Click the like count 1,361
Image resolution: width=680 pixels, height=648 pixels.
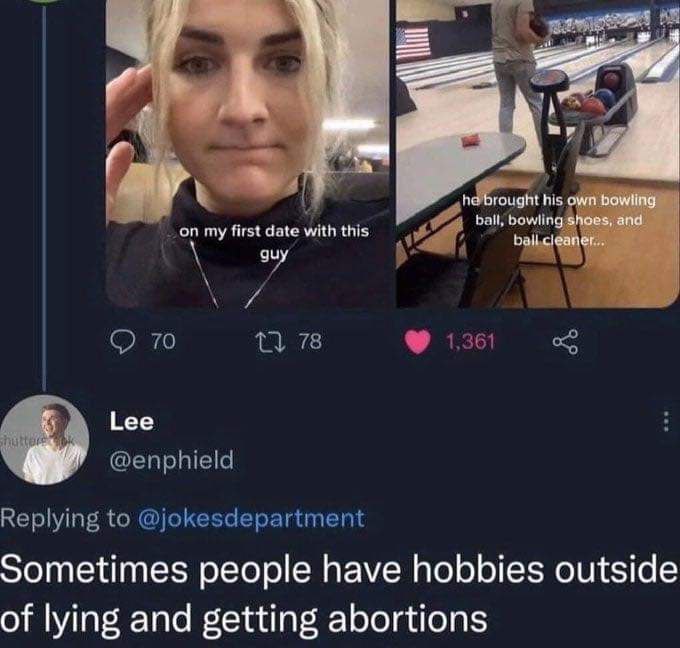point(470,342)
